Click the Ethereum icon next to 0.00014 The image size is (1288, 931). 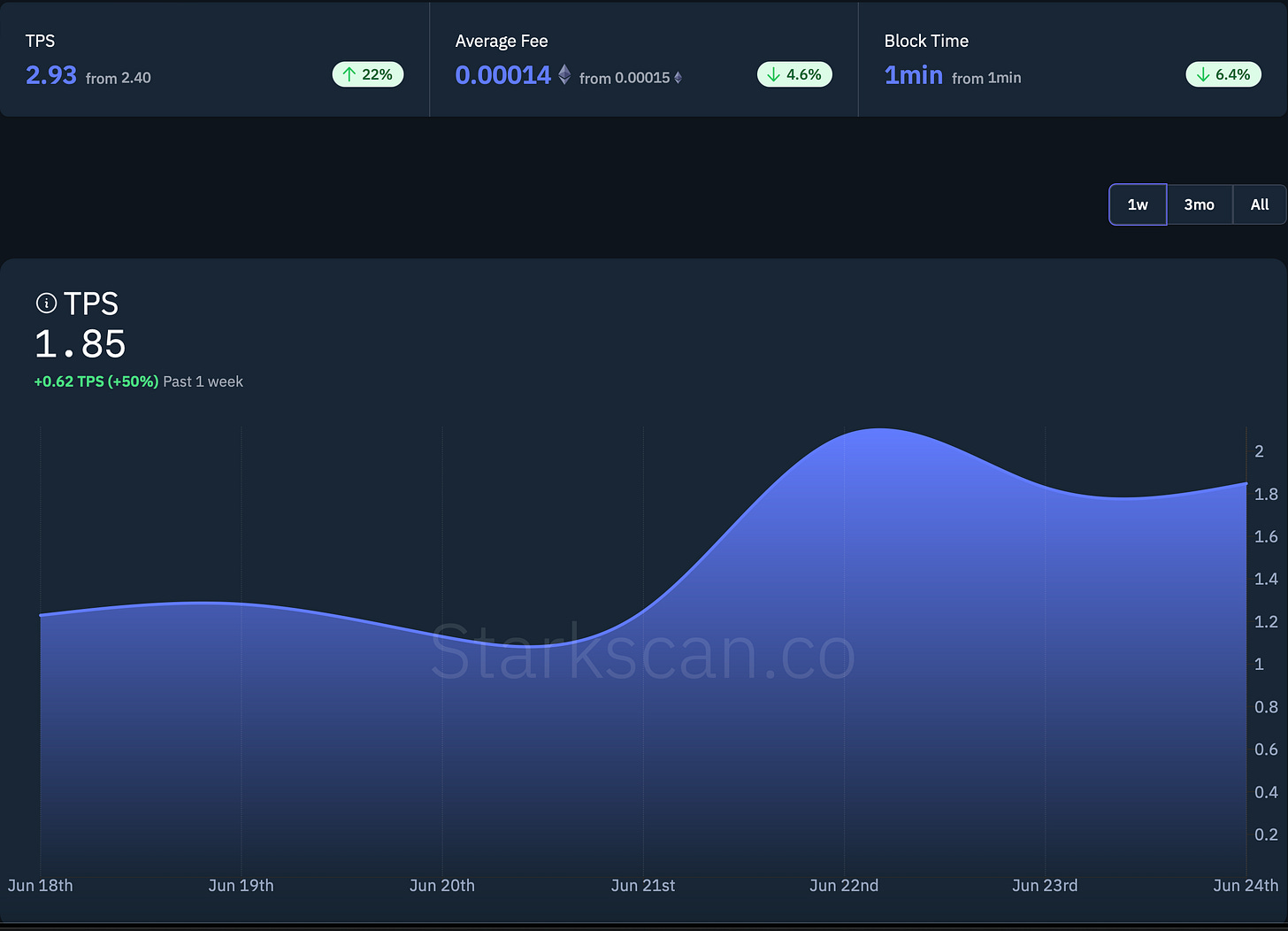pos(564,74)
